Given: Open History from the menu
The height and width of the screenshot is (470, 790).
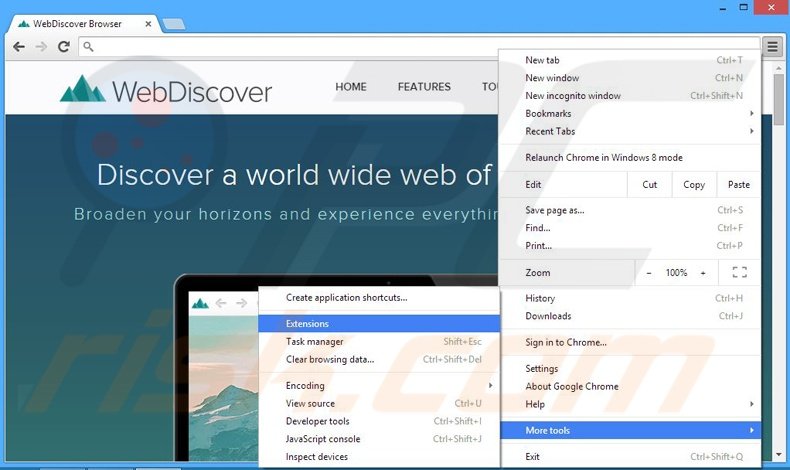Looking at the screenshot, I should (x=630, y=298).
